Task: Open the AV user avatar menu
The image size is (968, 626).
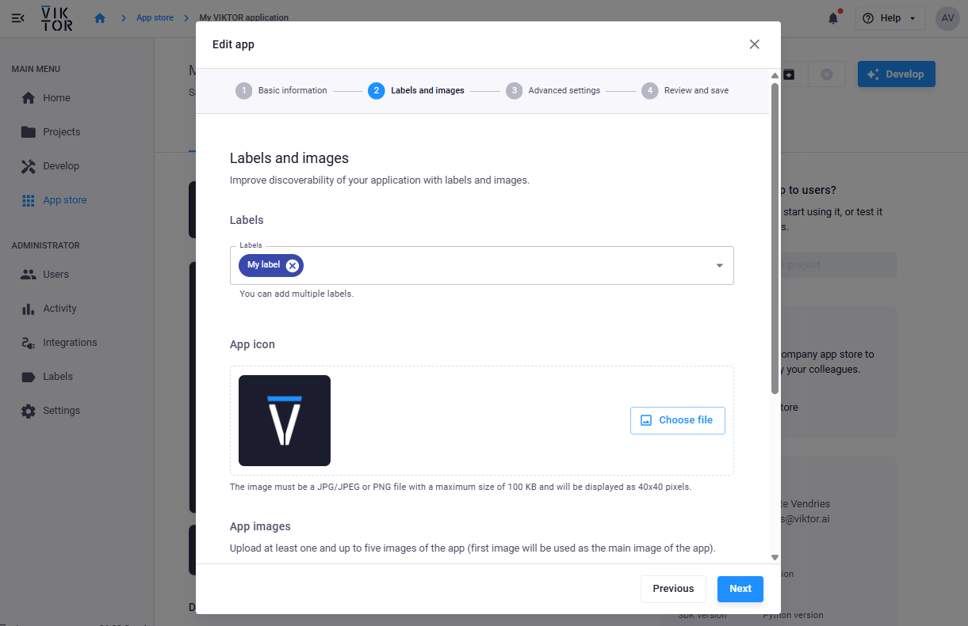Action: 947,18
